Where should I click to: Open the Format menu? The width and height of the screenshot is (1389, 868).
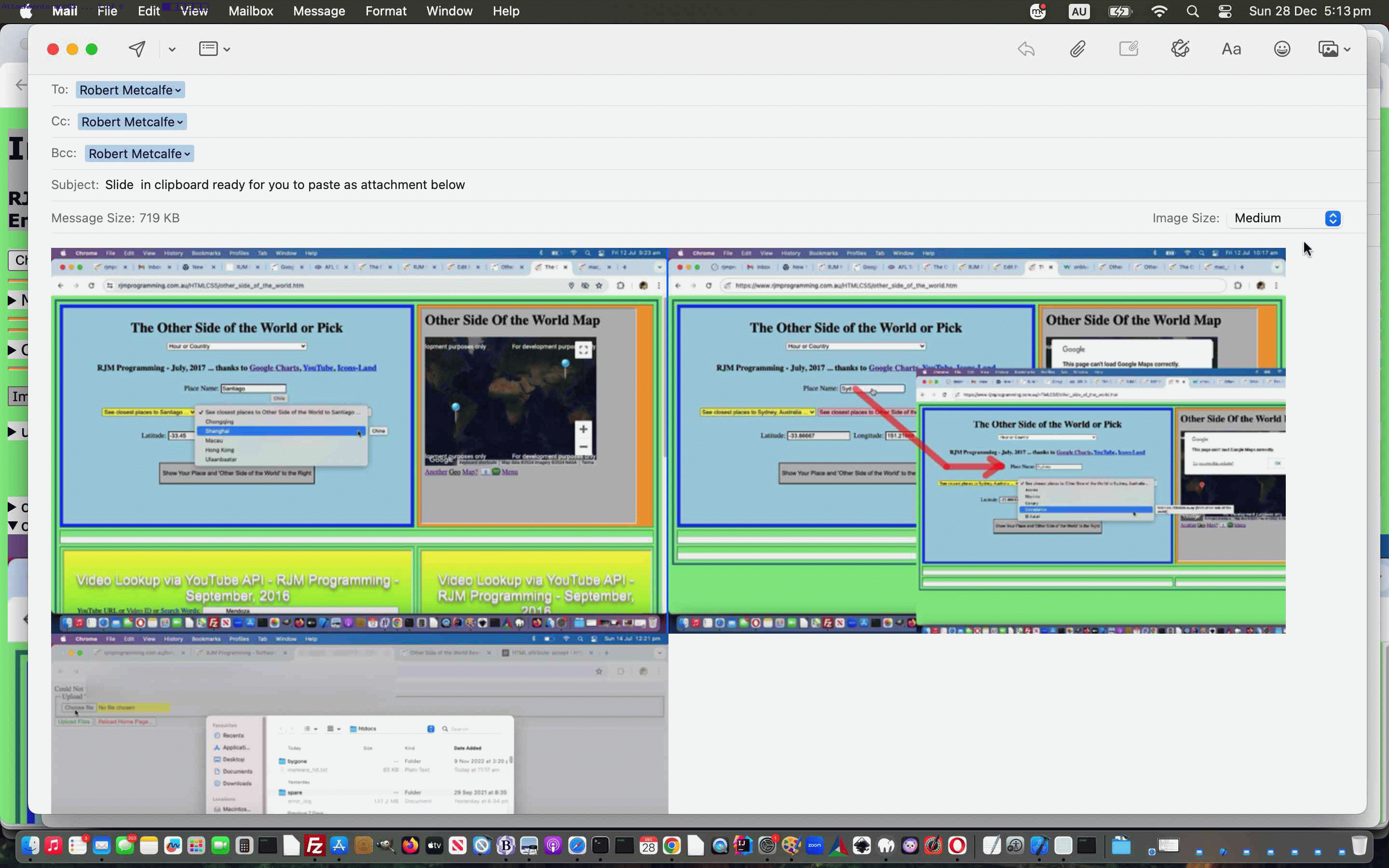[386, 11]
